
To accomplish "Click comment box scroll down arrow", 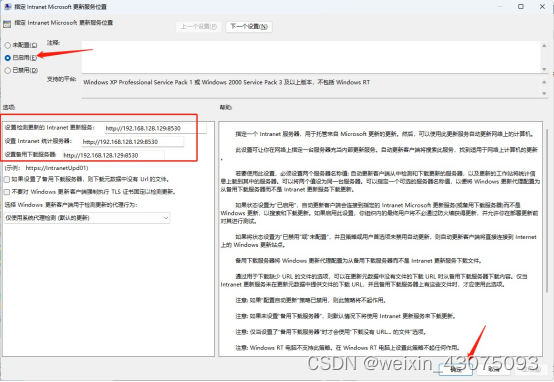I will [x=544, y=69].
